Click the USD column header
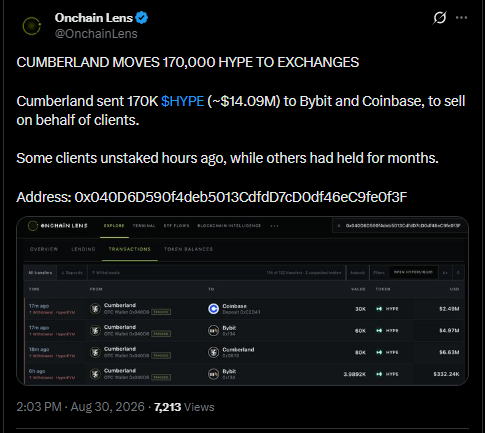485x433 pixels. tap(454, 289)
